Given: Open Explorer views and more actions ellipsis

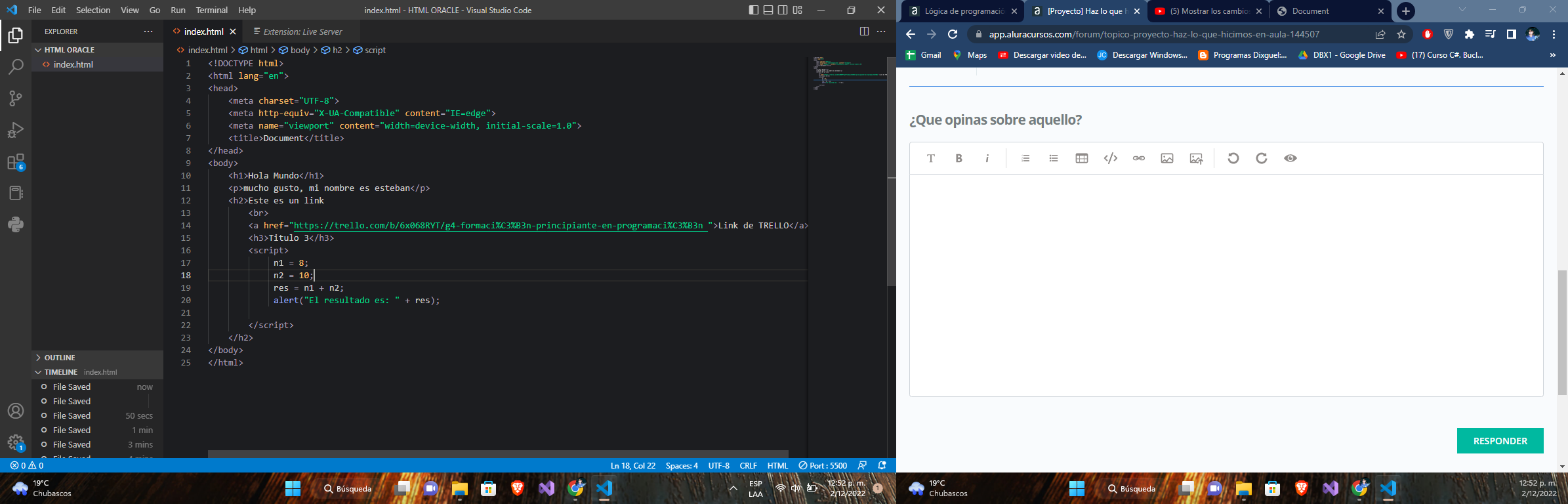Looking at the screenshot, I should (x=148, y=31).
